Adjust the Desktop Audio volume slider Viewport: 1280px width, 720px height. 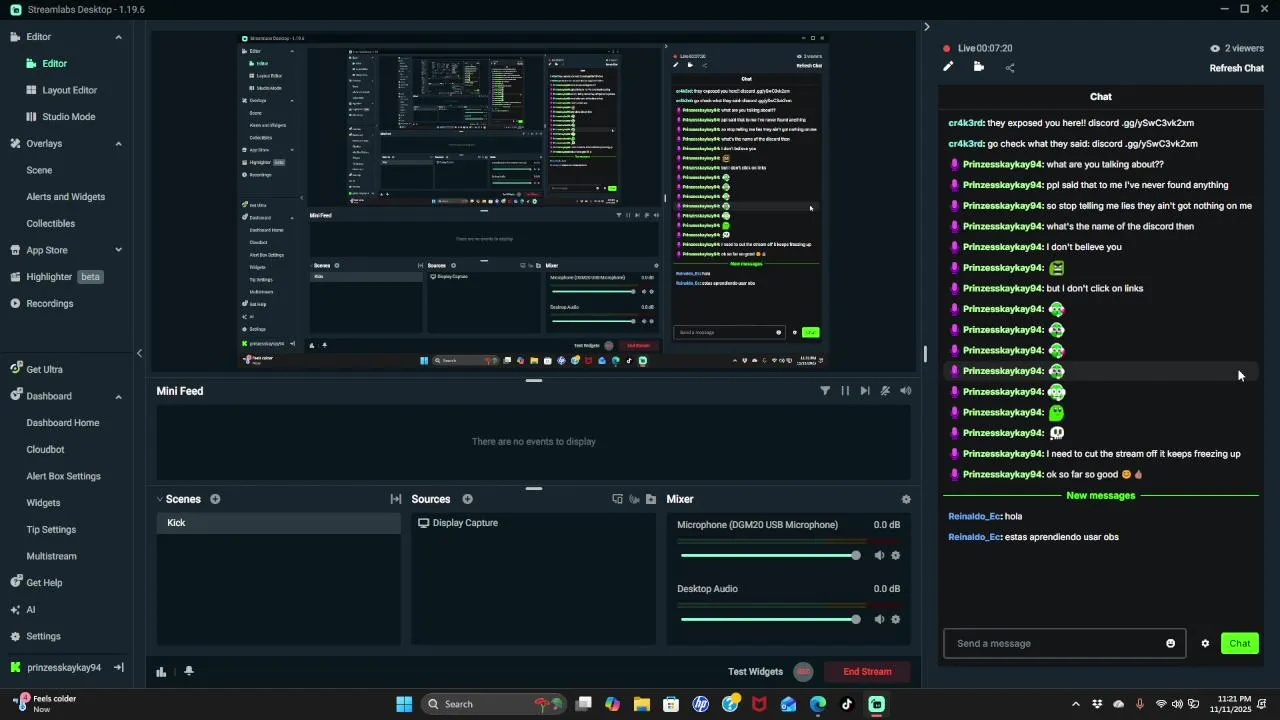[x=769, y=619]
